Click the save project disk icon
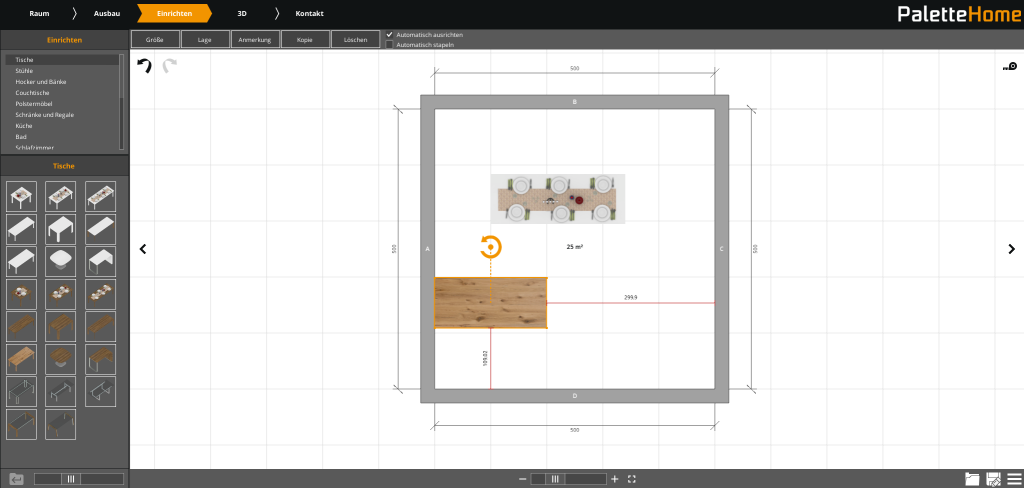The width and height of the screenshot is (1024, 488). tap(994, 479)
